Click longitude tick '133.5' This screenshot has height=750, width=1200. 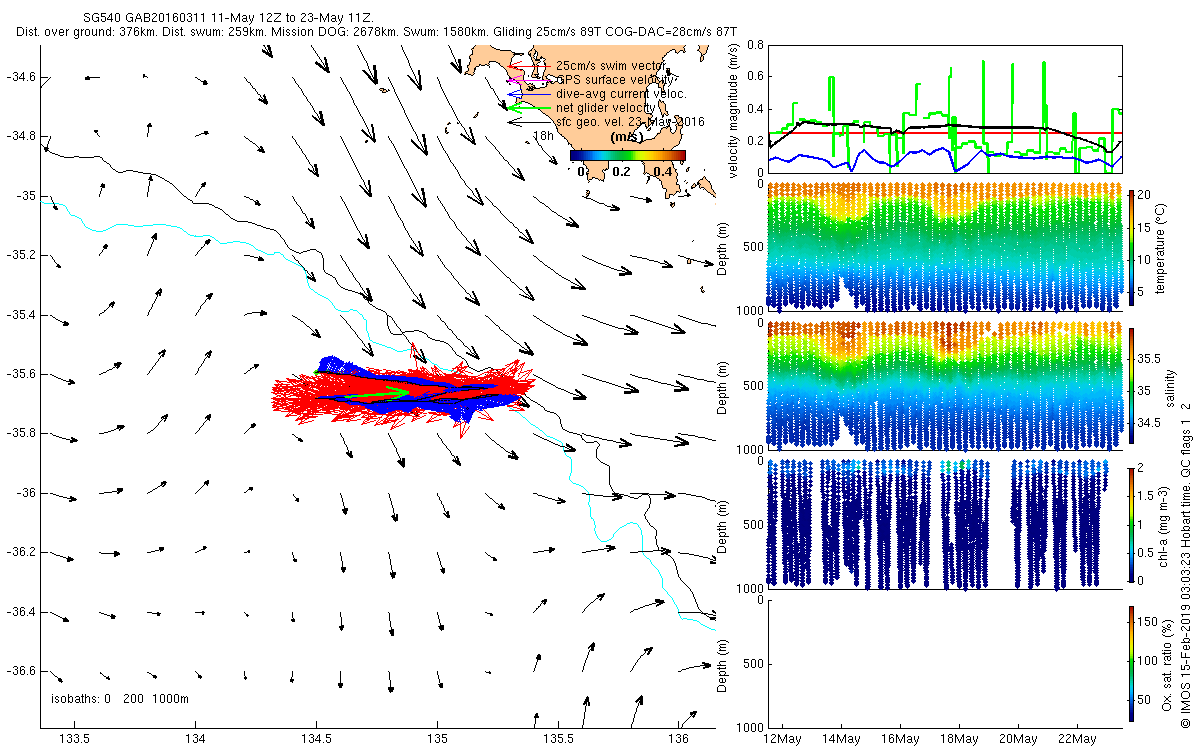pos(75,739)
